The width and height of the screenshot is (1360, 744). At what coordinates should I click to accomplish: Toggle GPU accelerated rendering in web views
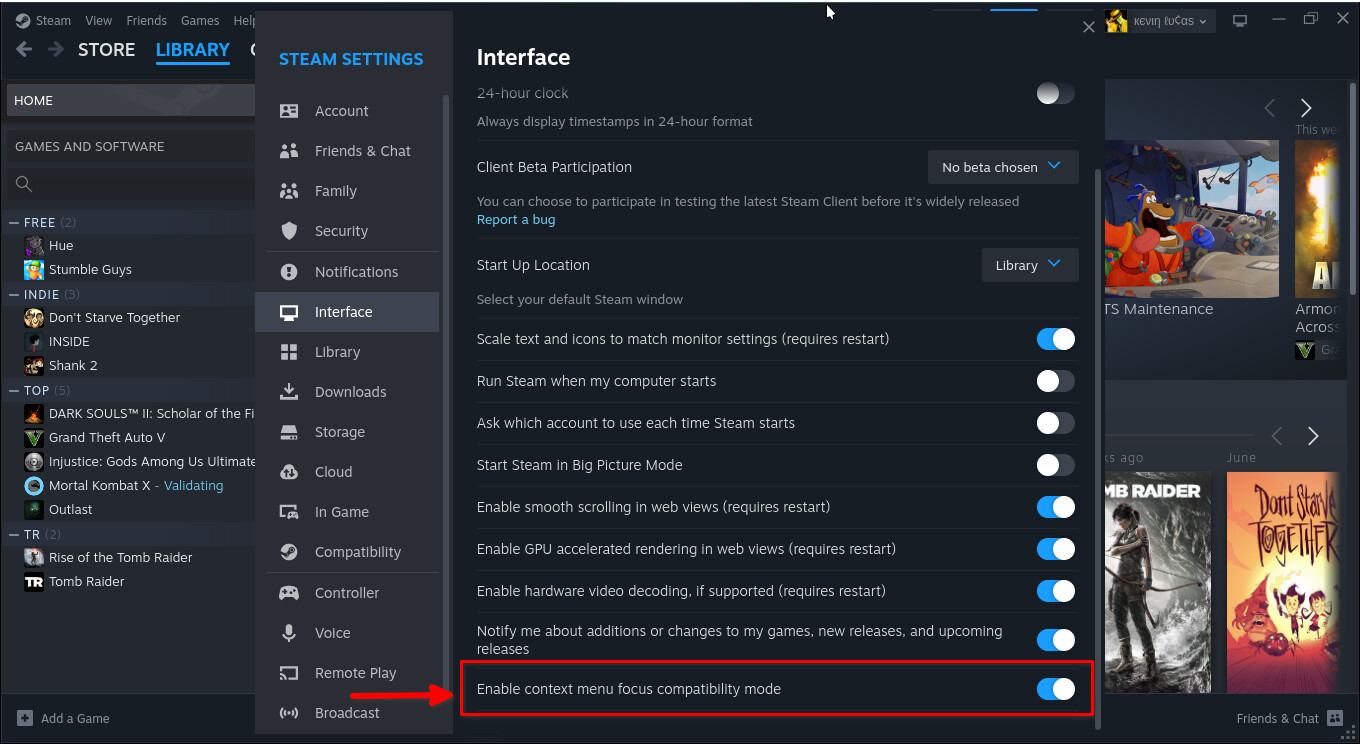1055,549
